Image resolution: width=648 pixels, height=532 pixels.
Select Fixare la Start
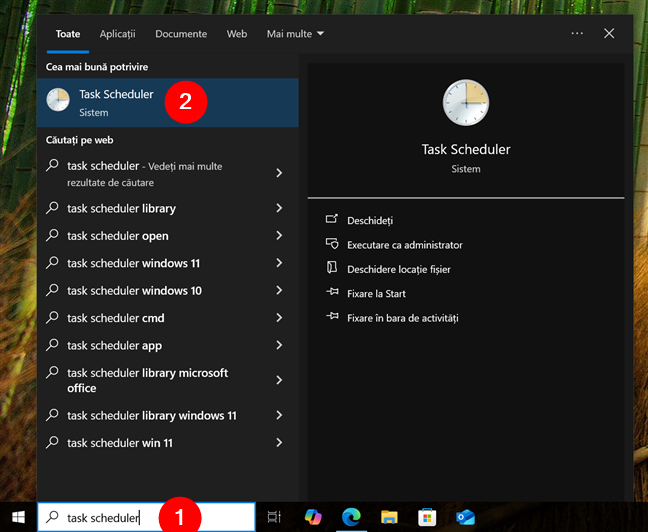(x=376, y=293)
